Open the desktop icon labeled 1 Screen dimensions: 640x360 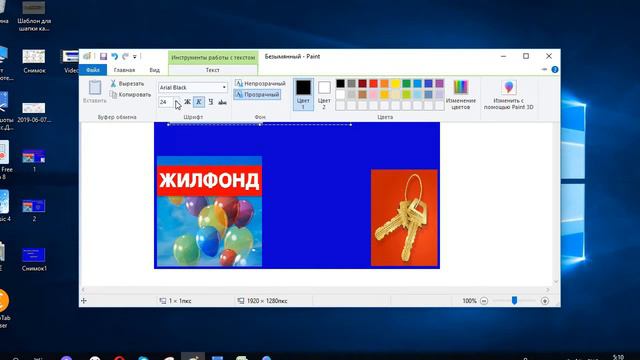click(x=34, y=161)
